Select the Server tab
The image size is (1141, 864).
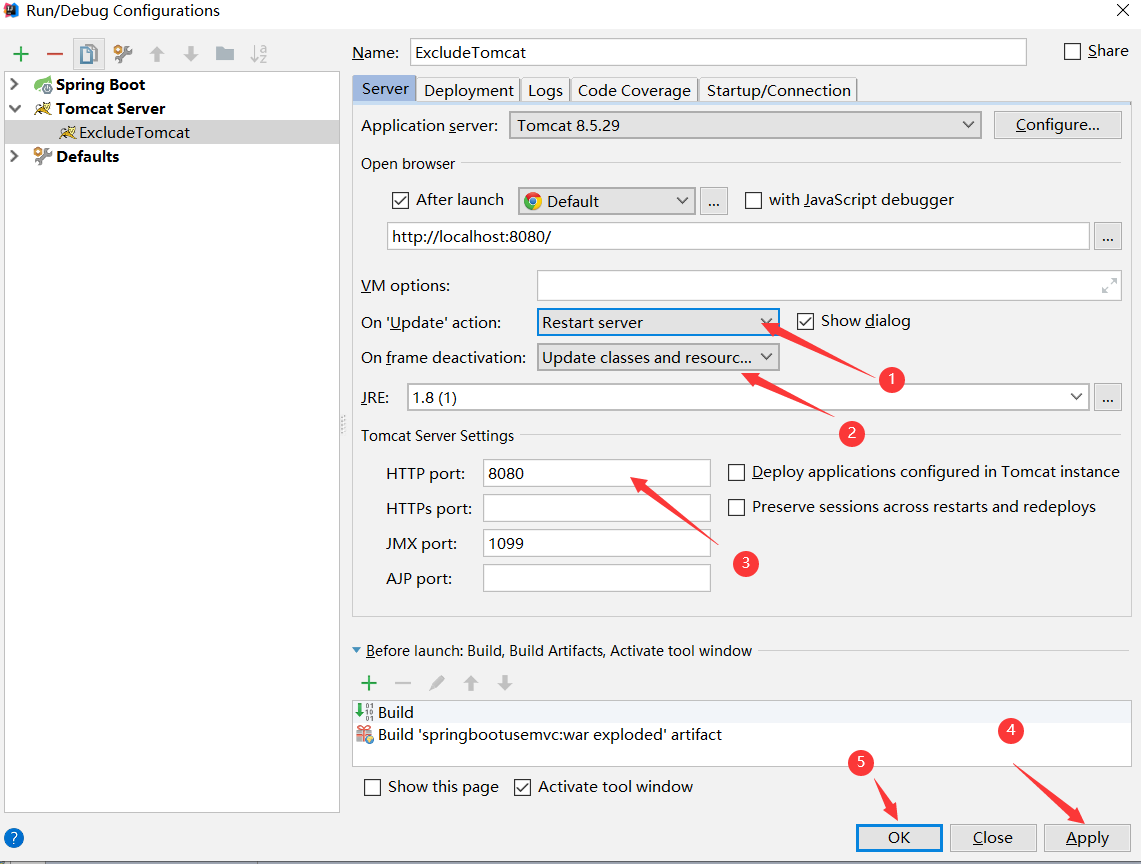pyautogui.click(x=385, y=89)
